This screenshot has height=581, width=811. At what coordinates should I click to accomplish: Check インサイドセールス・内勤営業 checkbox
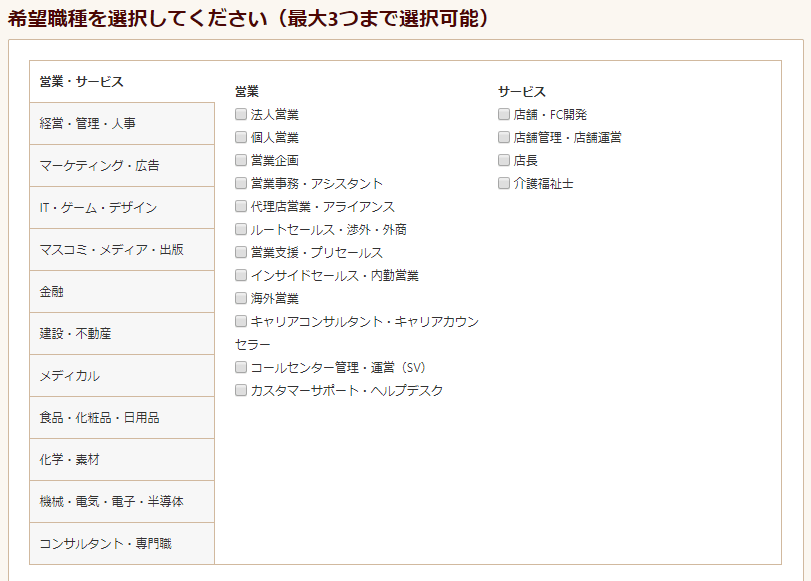coord(241,275)
